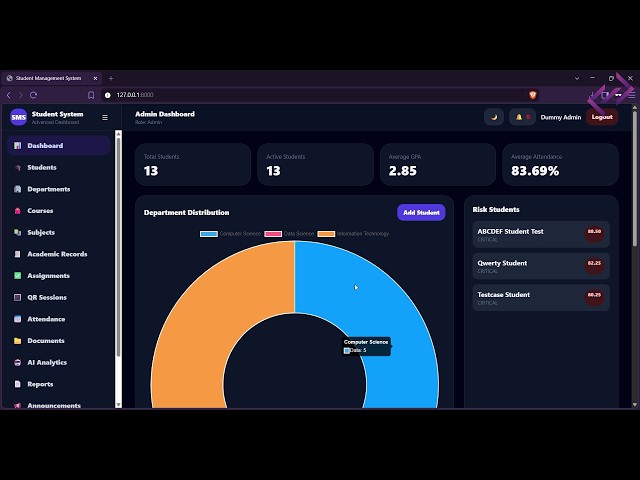
Task: Click the sidebar scrollbar down arrow
Action: (x=118, y=404)
